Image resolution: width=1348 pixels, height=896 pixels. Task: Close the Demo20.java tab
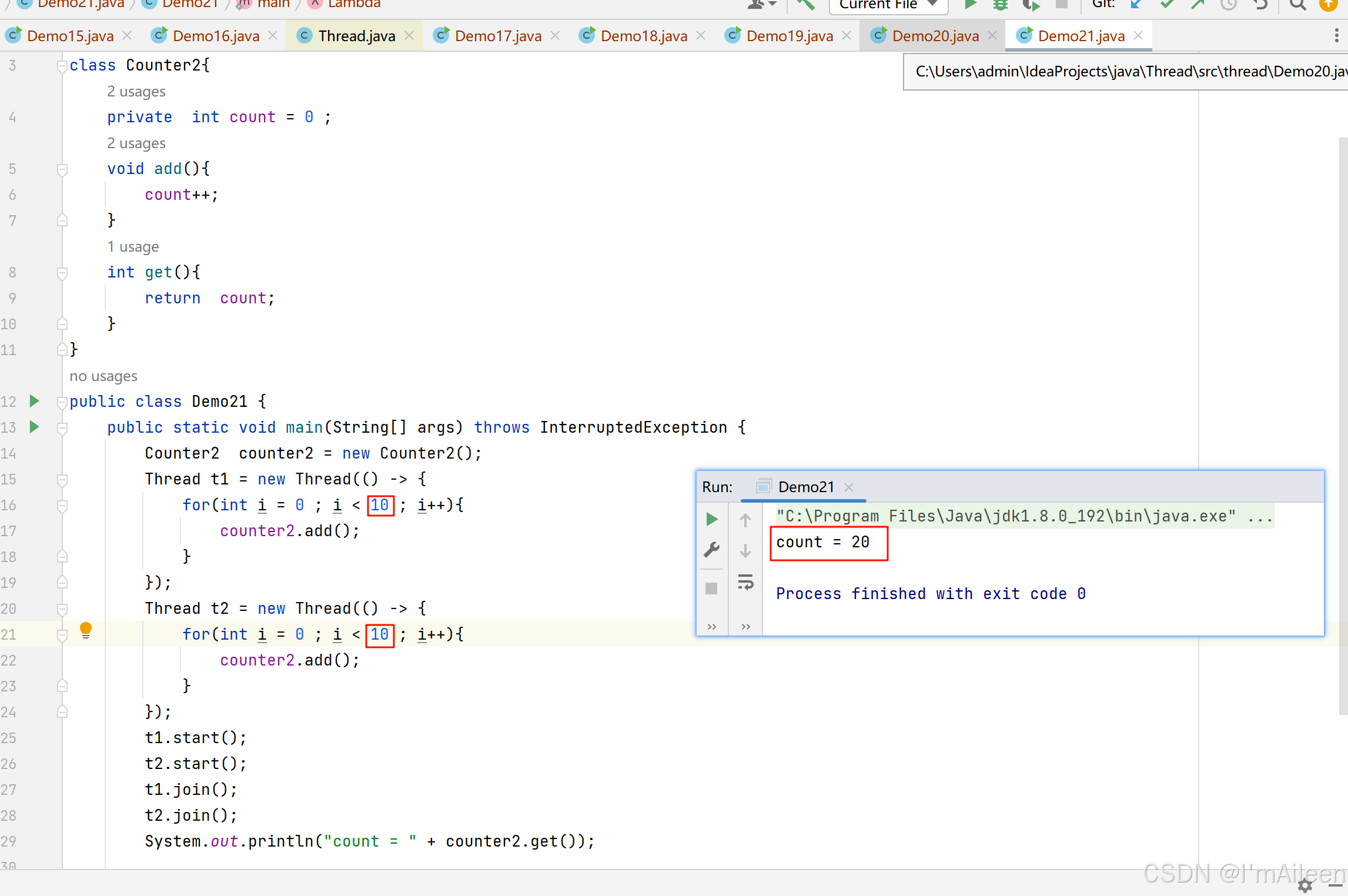click(x=992, y=36)
